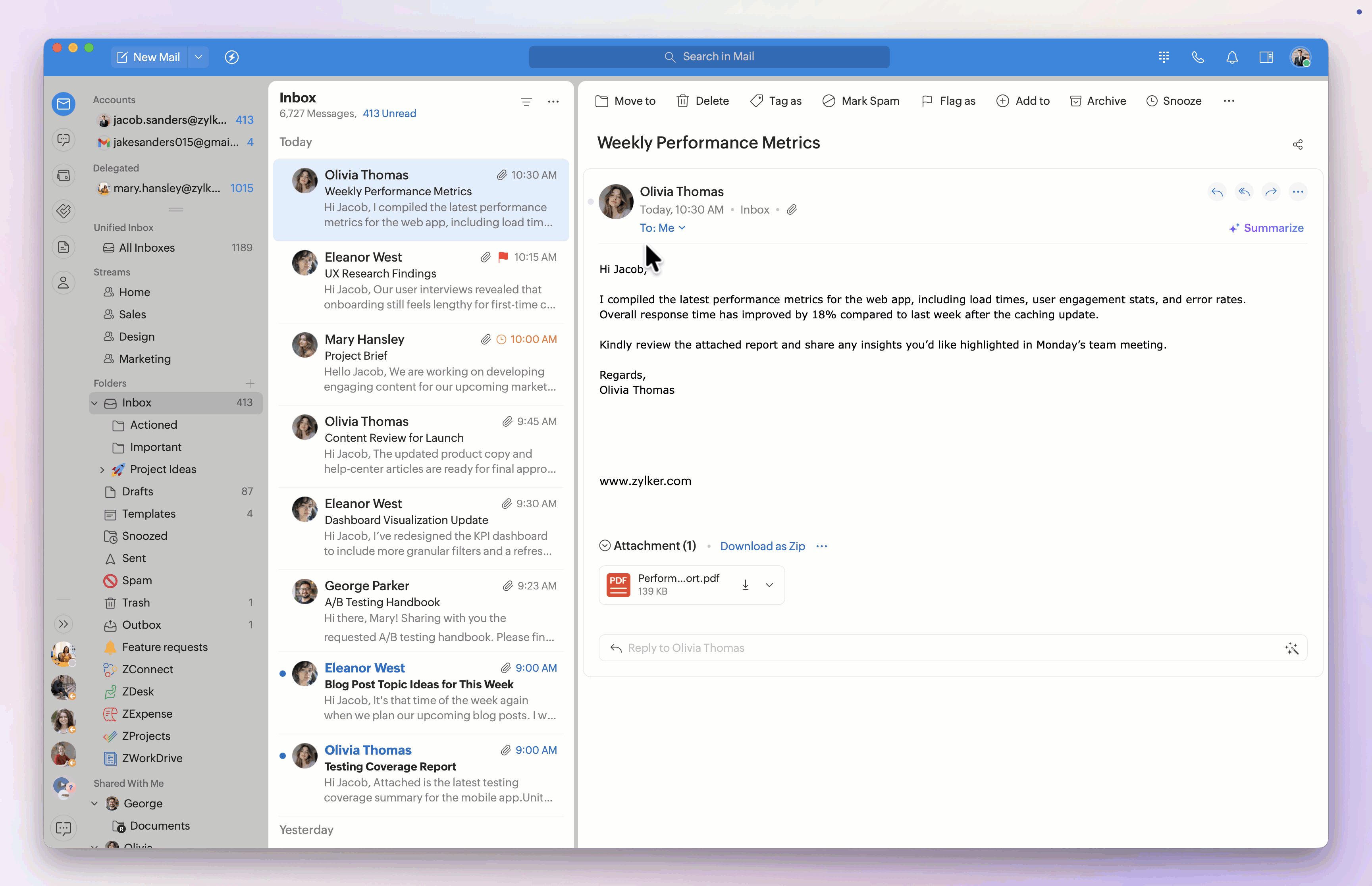This screenshot has width=1372, height=886.
Task: Click the share icon beside the subject
Action: click(x=1297, y=144)
